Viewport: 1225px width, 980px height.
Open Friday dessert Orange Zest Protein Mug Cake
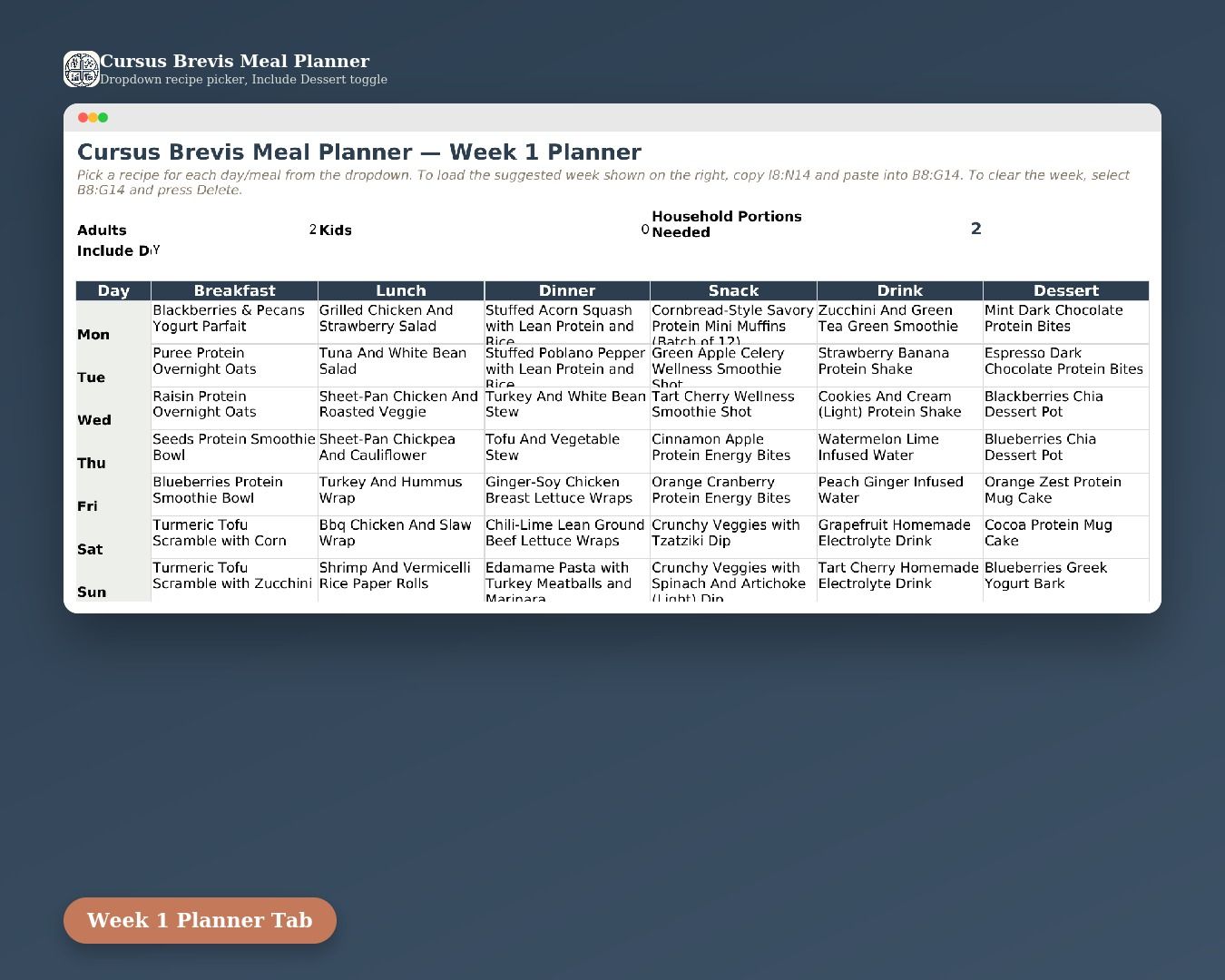pos(1066,495)
